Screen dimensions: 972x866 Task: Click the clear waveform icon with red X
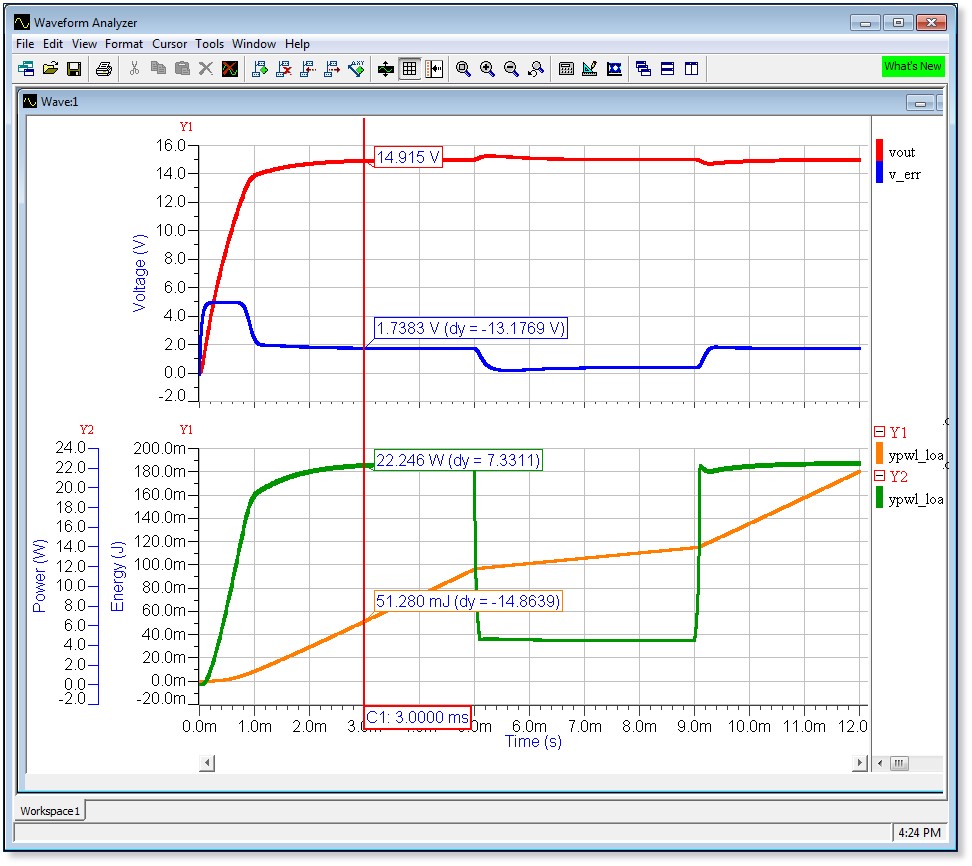[230, 69]
